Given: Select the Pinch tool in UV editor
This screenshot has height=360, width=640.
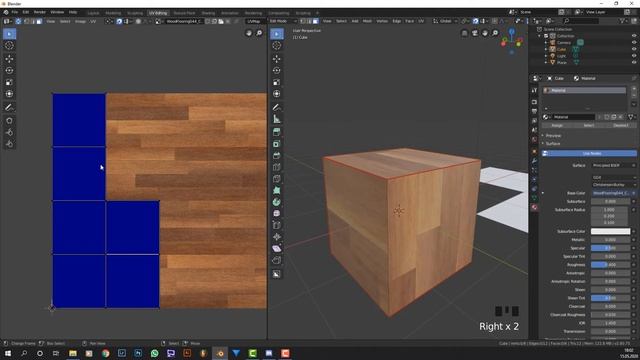Looking at the screenshot, I should pyautogui.click(x=9, y=144).
